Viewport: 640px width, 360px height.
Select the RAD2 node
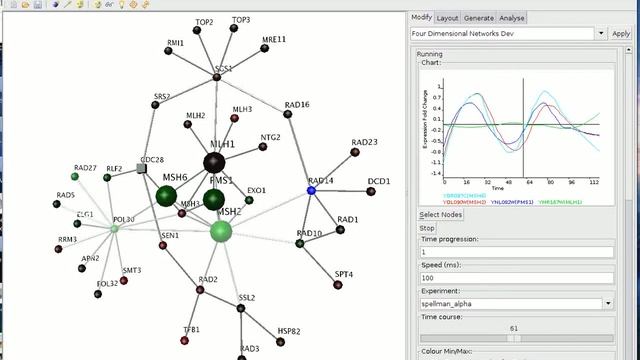point(200,290)
